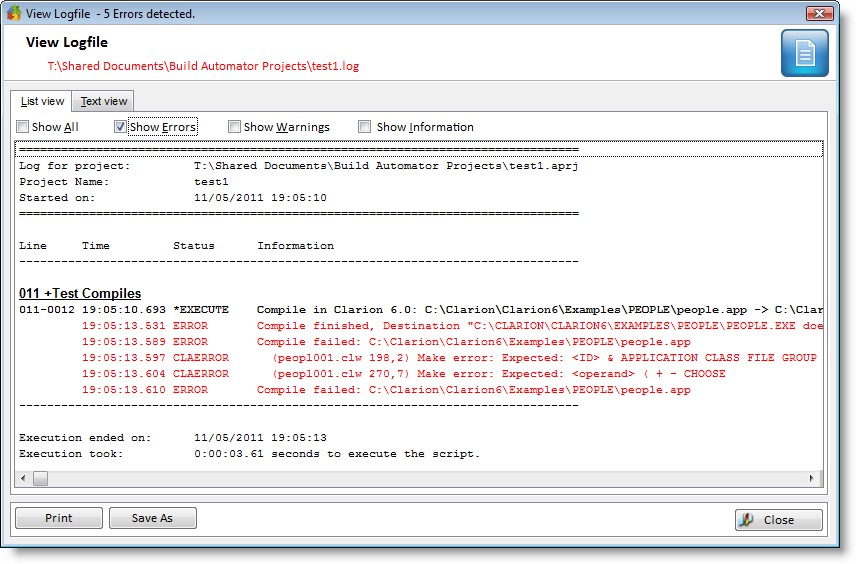Select the 19:05:13.589 ERROR Compile failed row

(x=419, y=342)
